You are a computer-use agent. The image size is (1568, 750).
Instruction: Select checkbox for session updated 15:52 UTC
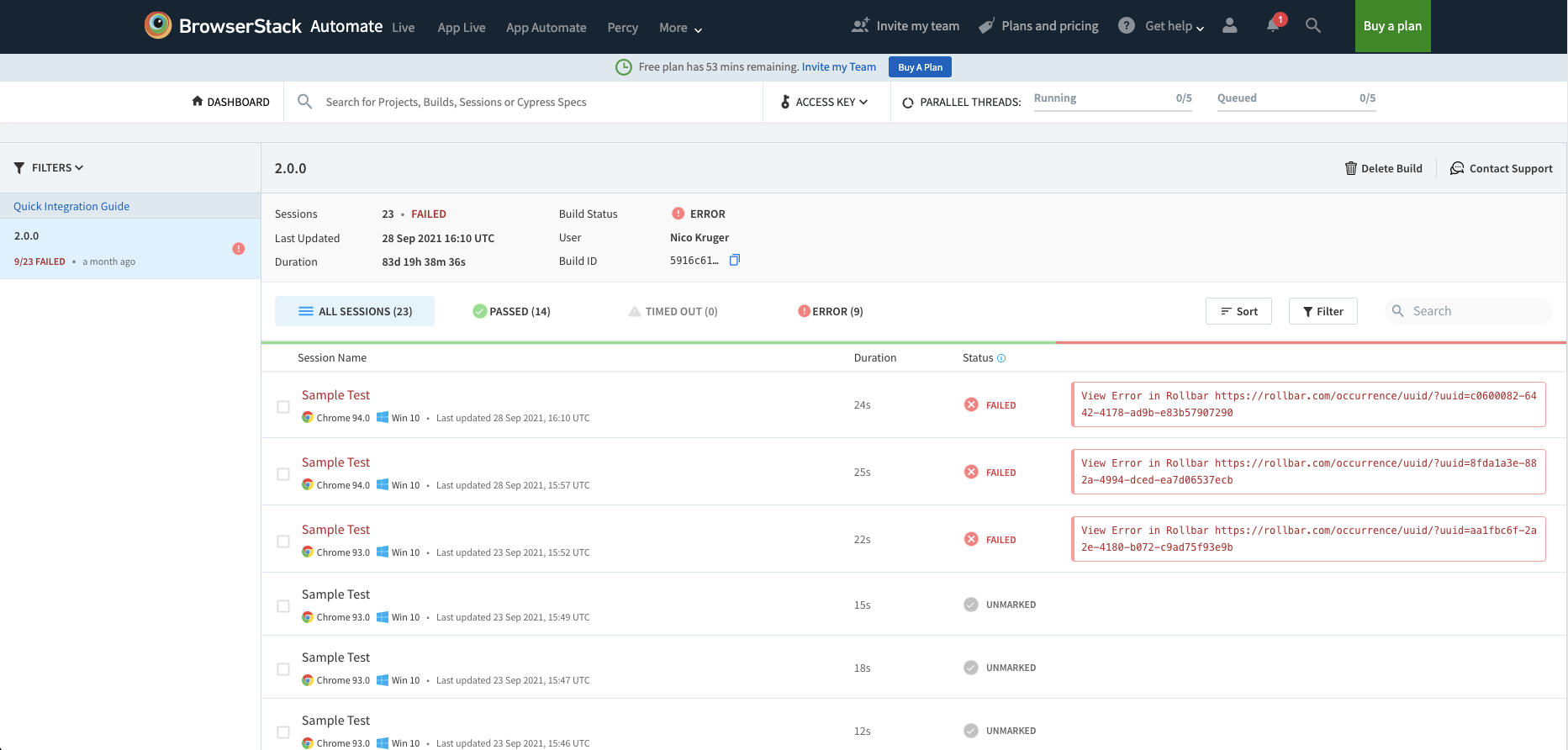tap(283, 541)
